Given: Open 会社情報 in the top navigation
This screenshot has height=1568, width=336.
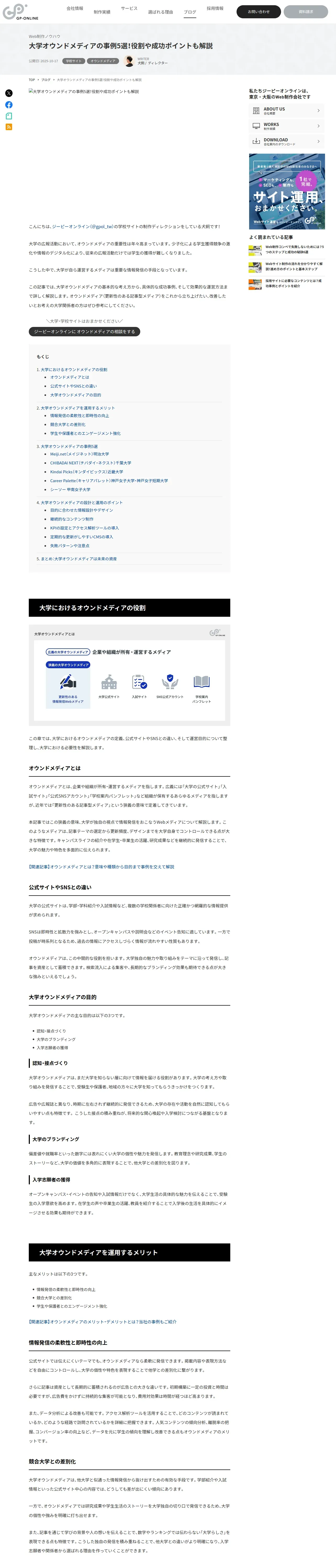Looking at the screenshot, I should 75,9.
